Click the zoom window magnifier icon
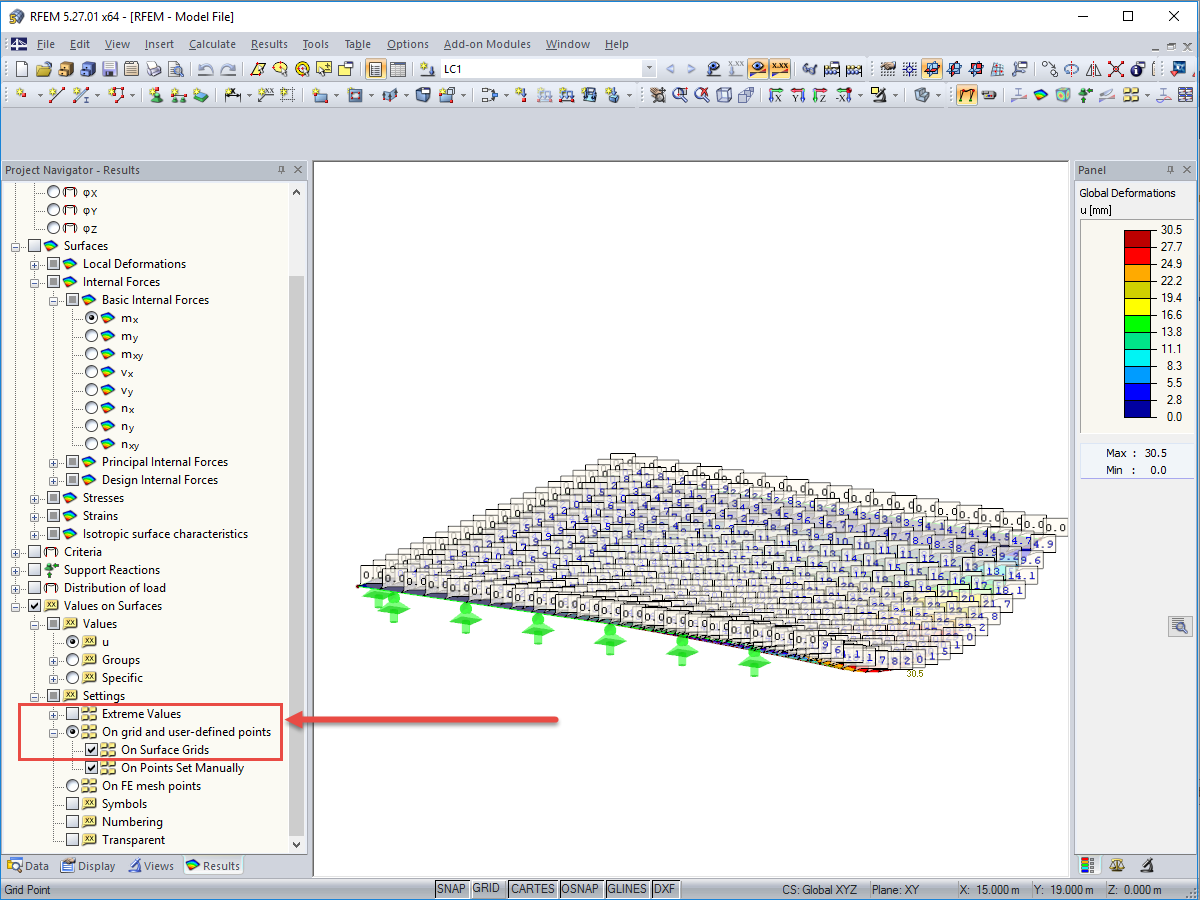The width and height of the screenshot is (1200, 900). pos(680,95)
